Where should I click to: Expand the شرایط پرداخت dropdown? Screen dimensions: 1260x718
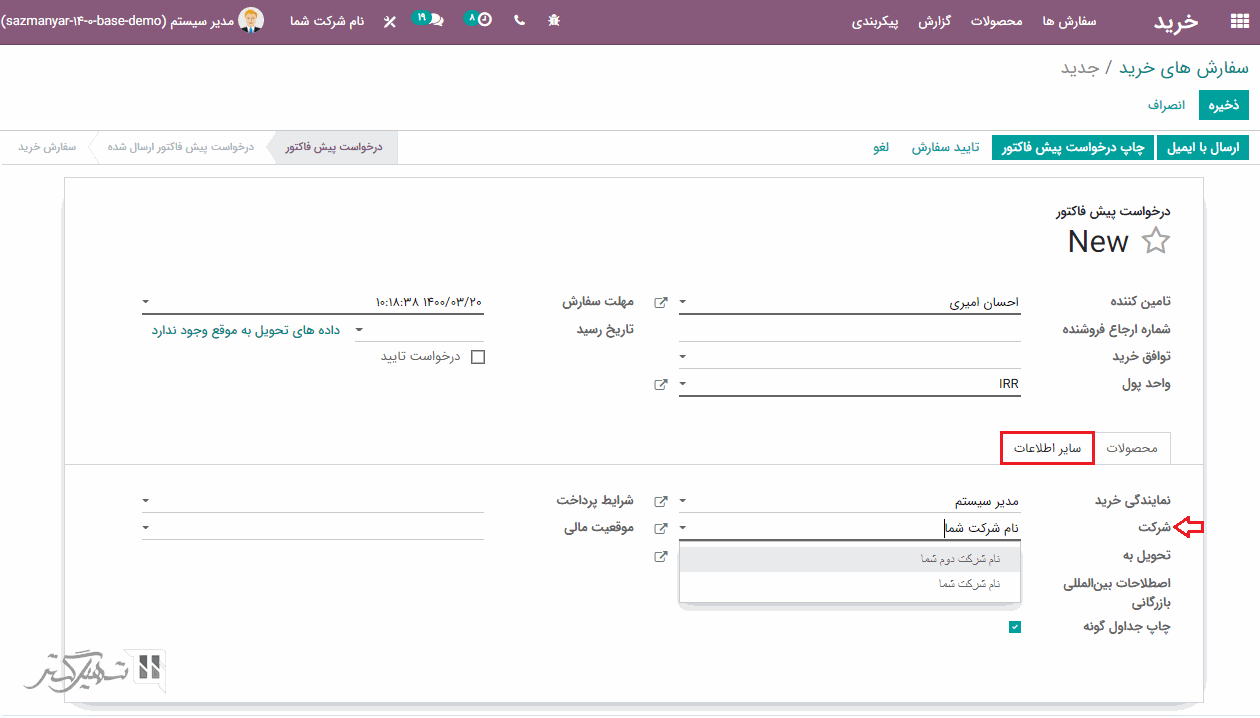pyautogui.click(x=146, y=501)
